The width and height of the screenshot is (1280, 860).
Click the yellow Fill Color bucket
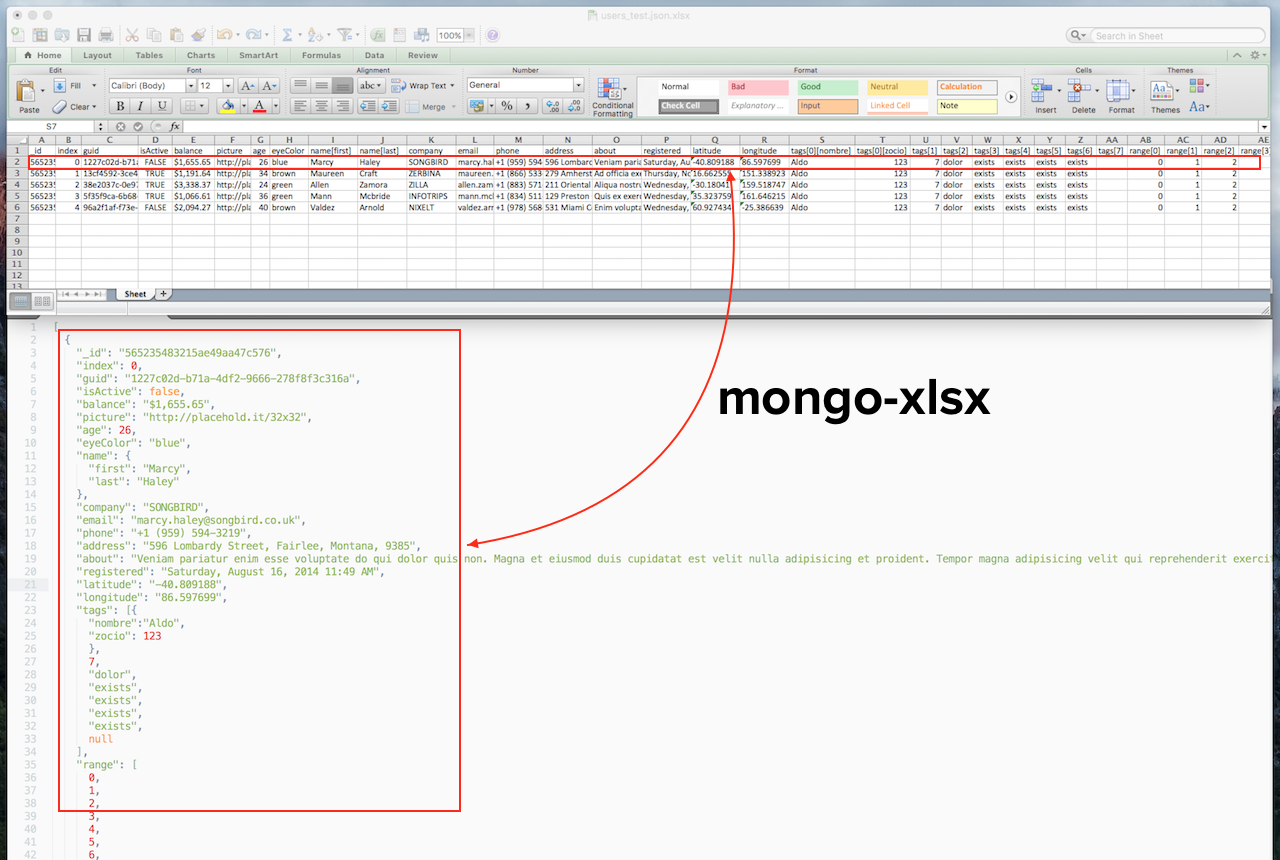click(x=228, y=106)
